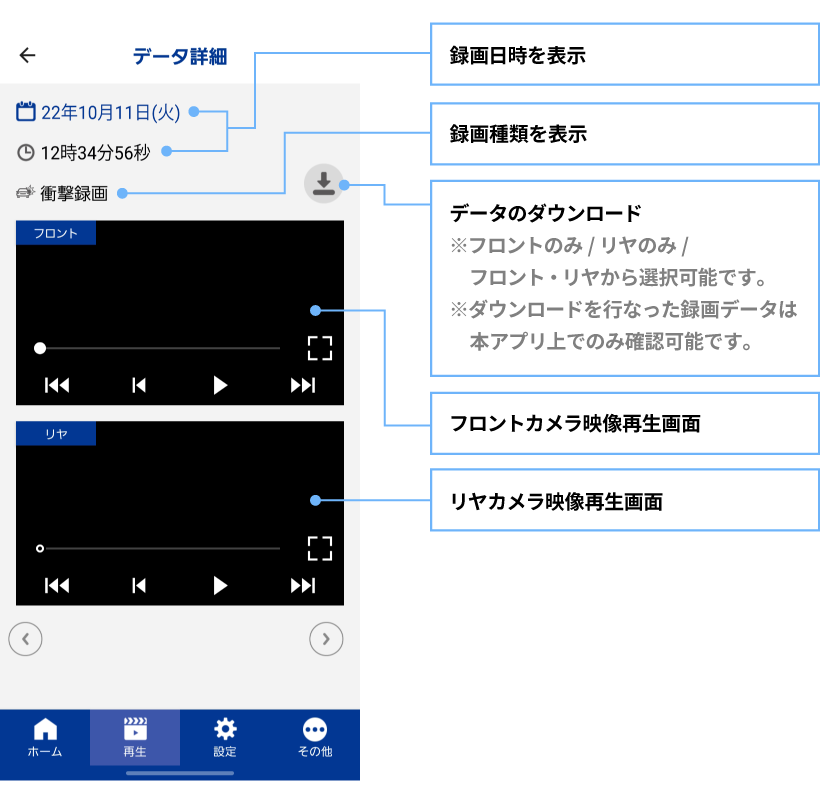Go to previous recording with left chevron
820x790 pixels.
pyautogui.click(x=25, y=639)
